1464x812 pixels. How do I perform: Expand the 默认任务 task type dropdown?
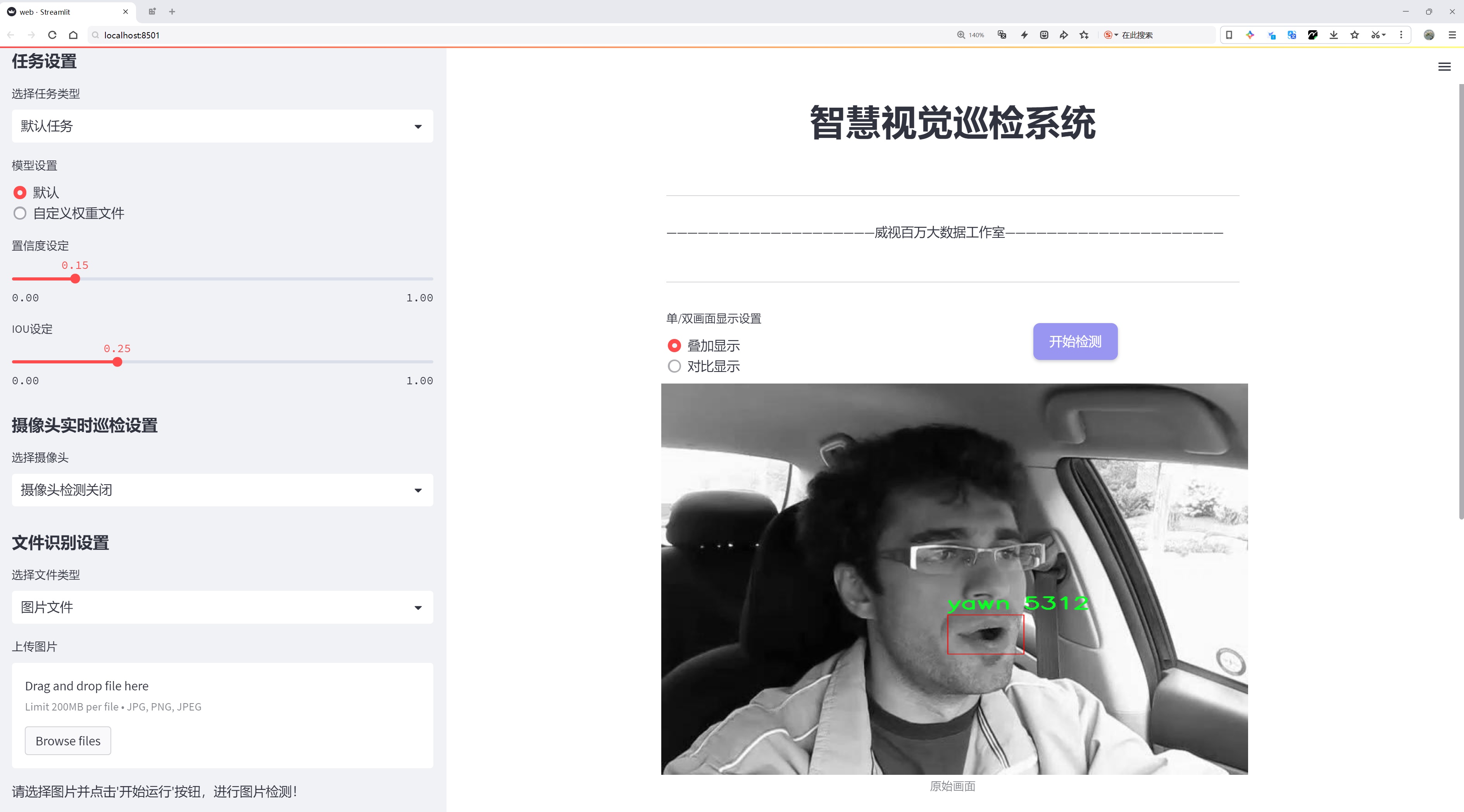[222, 126]
